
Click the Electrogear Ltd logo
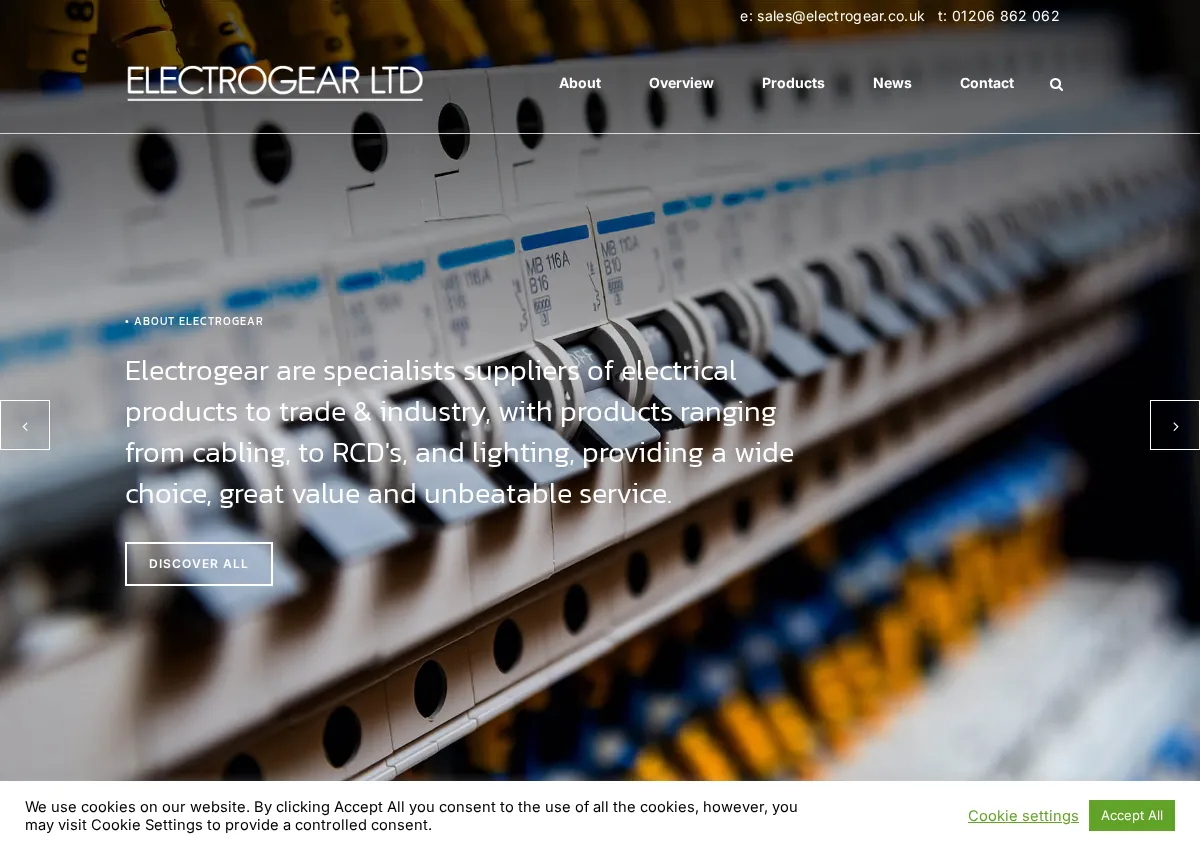pos(275,83)
